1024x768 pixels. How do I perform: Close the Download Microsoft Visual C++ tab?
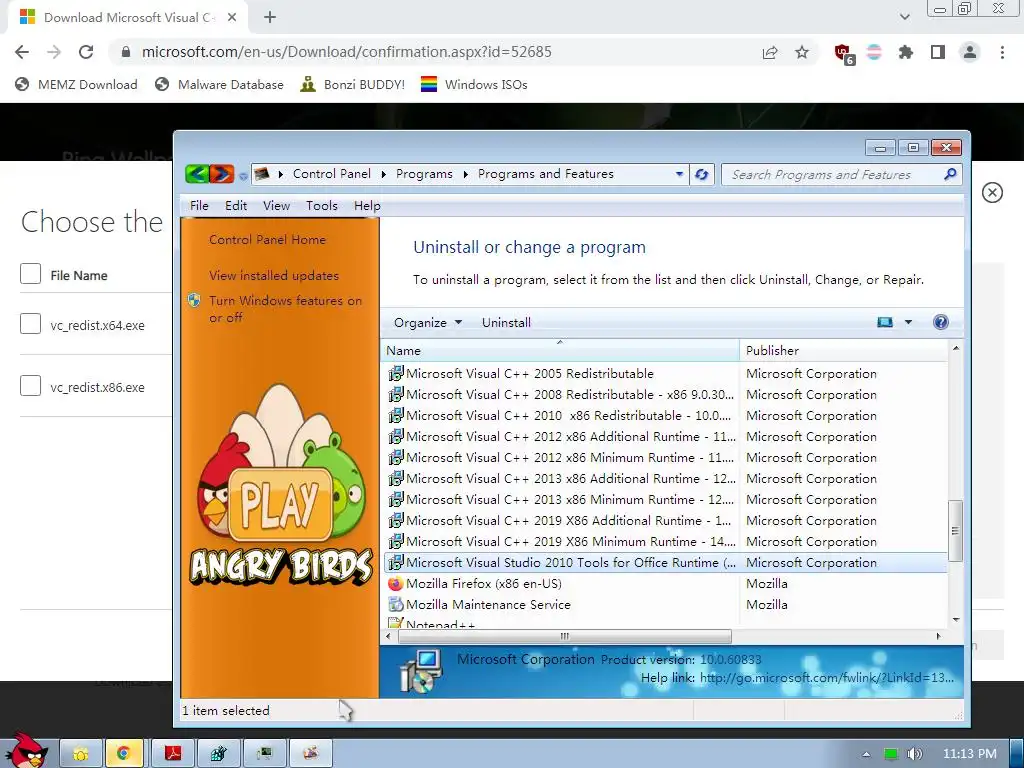pyautogui.click(x=232, y=18)
